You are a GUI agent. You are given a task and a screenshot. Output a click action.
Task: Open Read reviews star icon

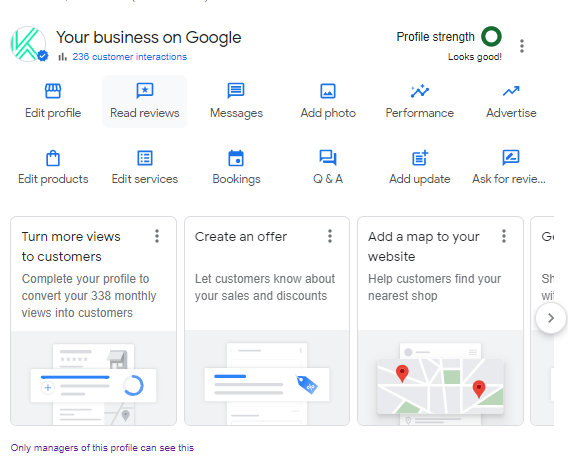pyautogui.click(x=145, y=91)
